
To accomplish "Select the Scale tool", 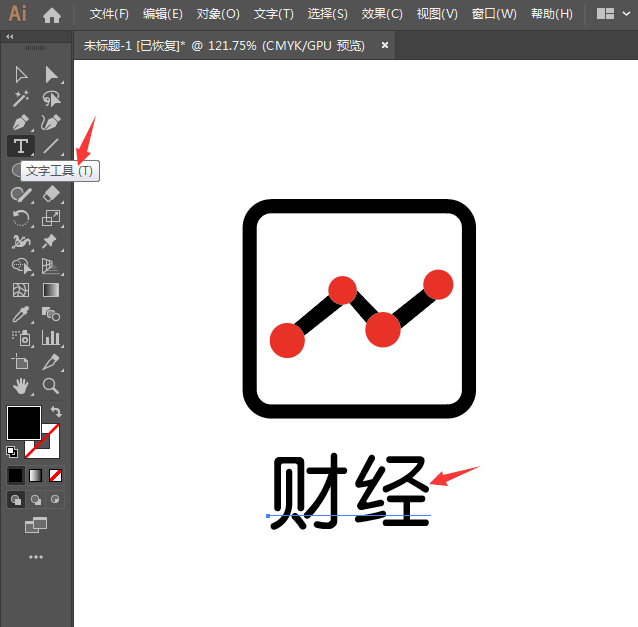I will 51,218.
